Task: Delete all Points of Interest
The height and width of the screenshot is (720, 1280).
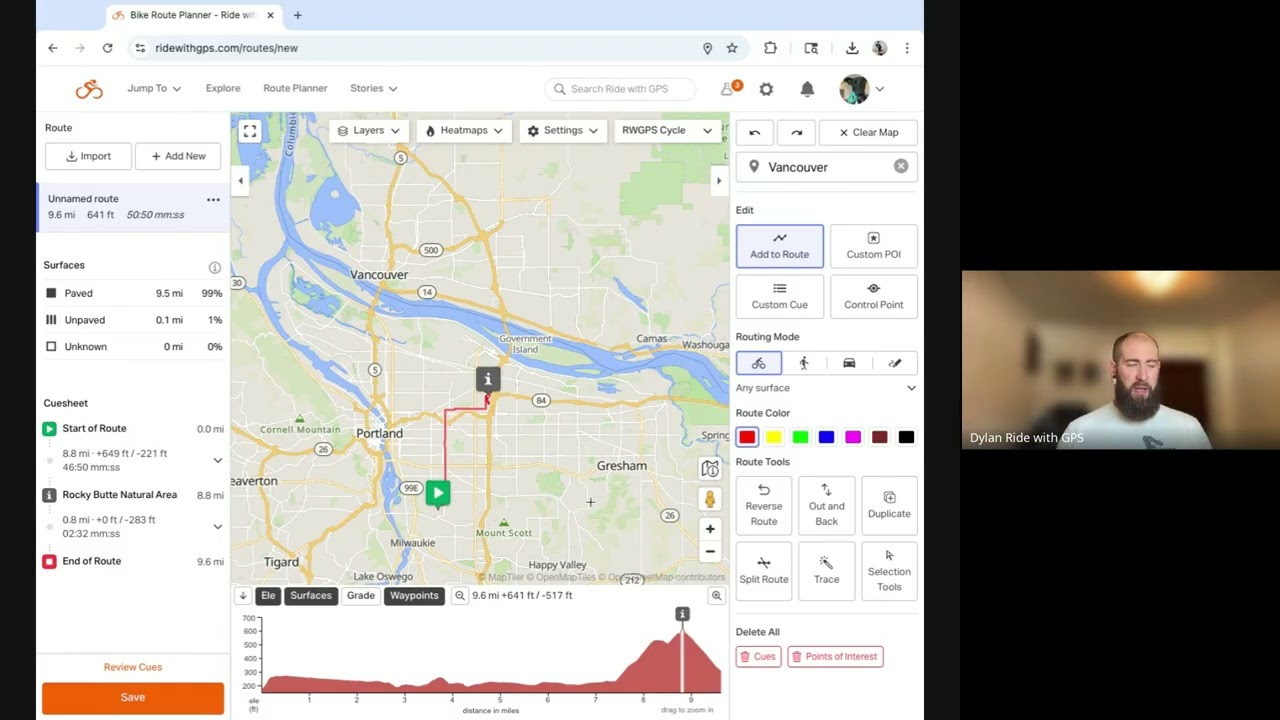Action: 835,657
